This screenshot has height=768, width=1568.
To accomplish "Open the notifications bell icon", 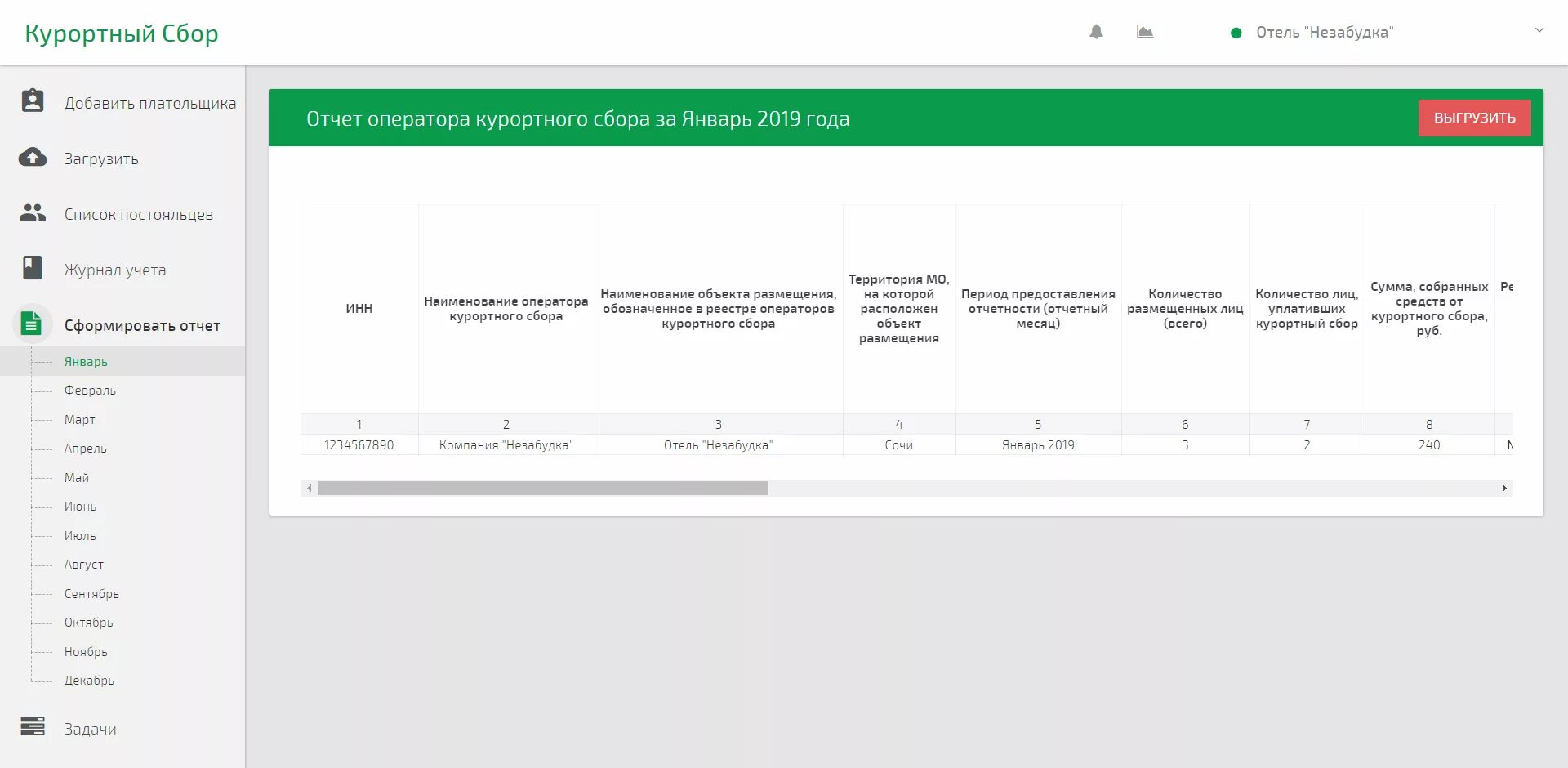I will point(1096,32).
